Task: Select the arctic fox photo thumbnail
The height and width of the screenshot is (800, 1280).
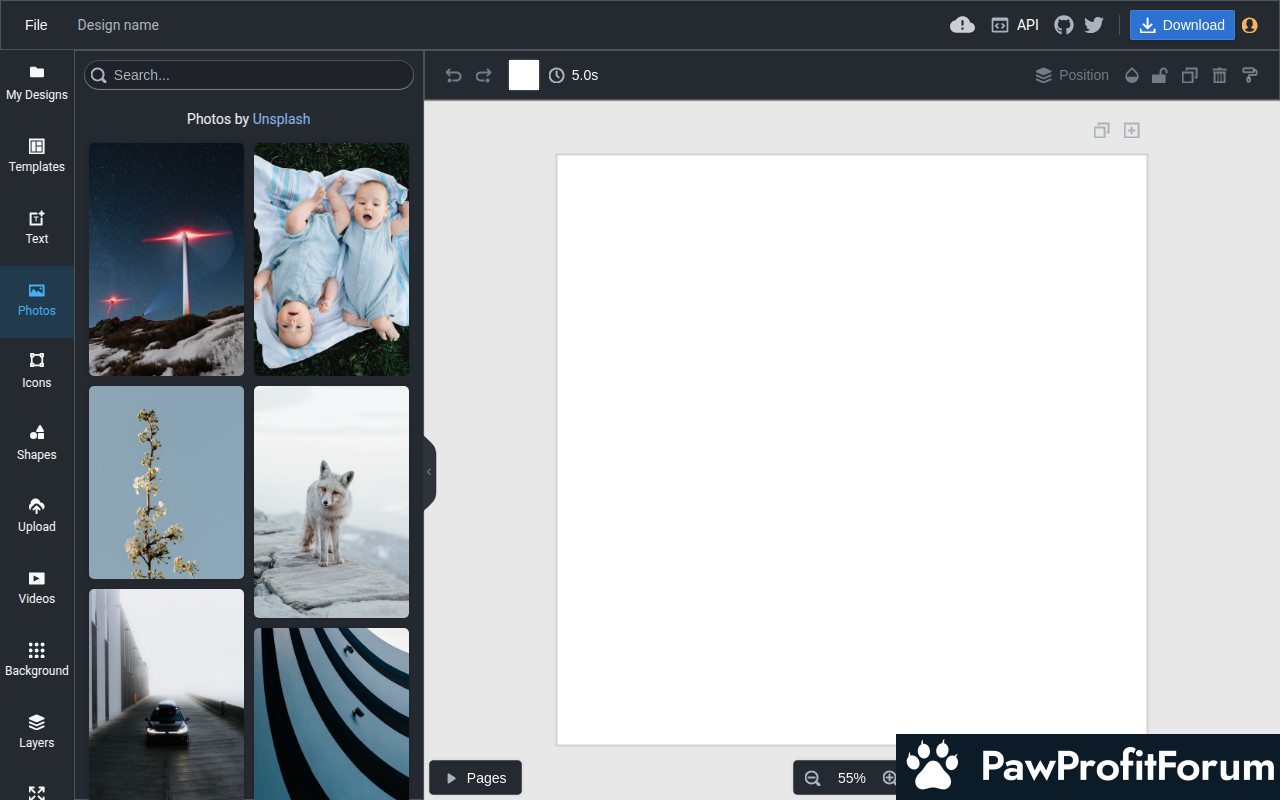Action: 331,502
